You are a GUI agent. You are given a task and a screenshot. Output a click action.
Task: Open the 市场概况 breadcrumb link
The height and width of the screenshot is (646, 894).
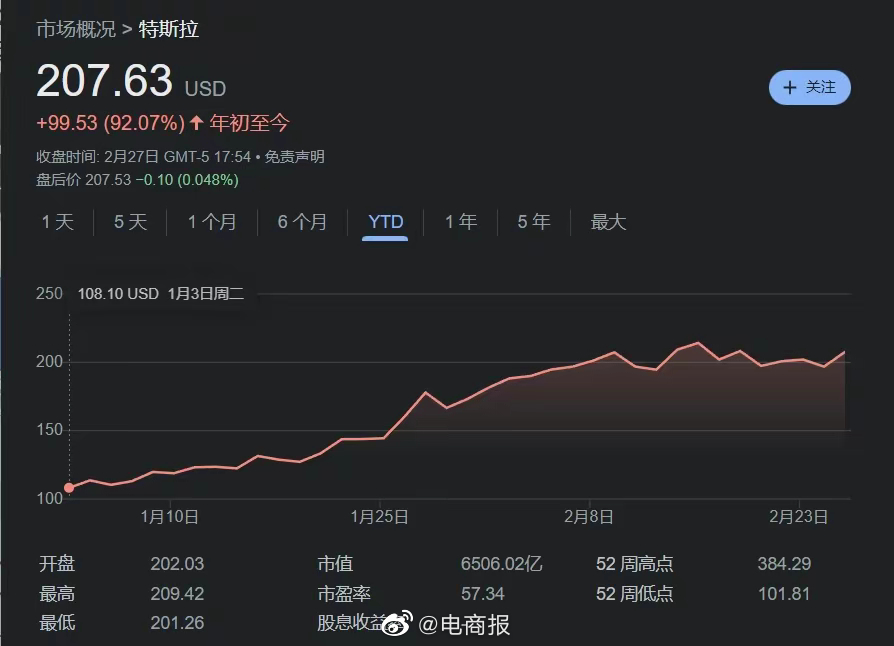(x=76, y=29)
